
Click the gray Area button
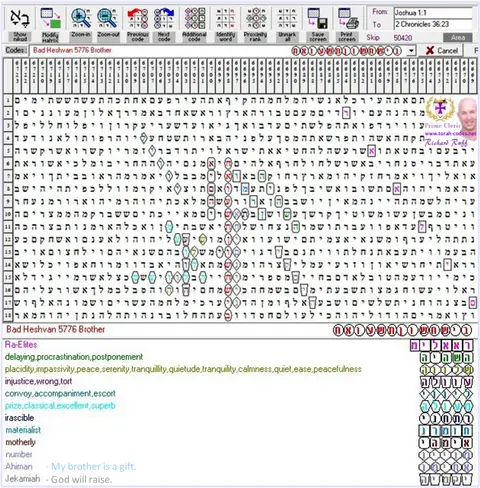458,38
